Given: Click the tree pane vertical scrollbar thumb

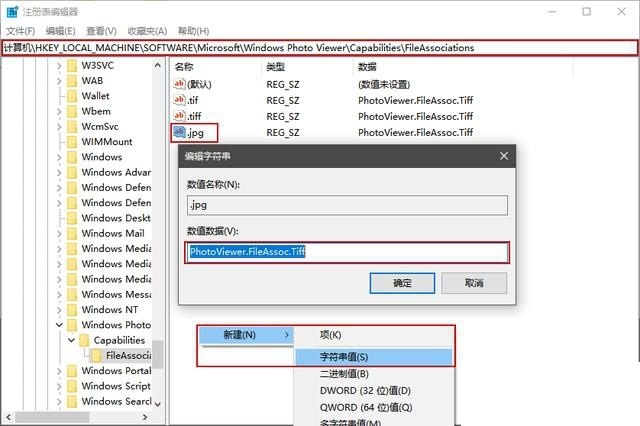Looking at the screenshot, I should click(158, 354).
